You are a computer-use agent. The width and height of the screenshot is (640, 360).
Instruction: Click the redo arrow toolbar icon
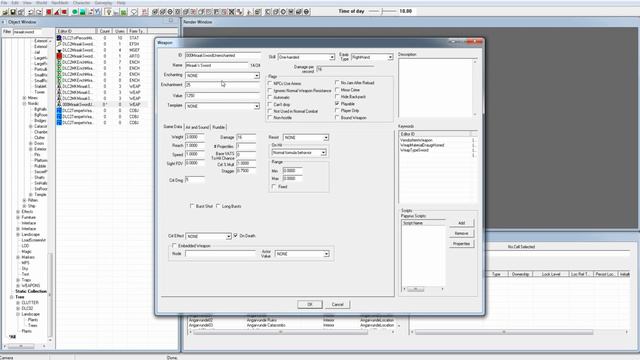[39, 12]
